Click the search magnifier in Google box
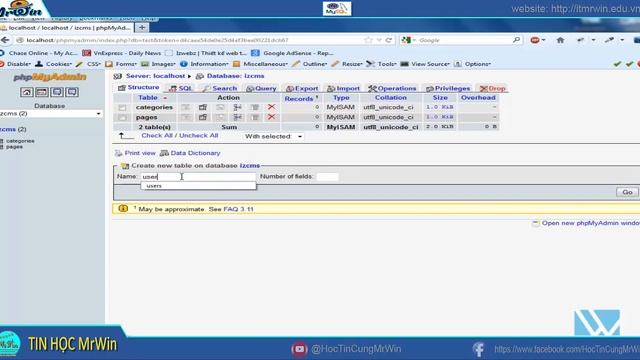 pos(516,40)
